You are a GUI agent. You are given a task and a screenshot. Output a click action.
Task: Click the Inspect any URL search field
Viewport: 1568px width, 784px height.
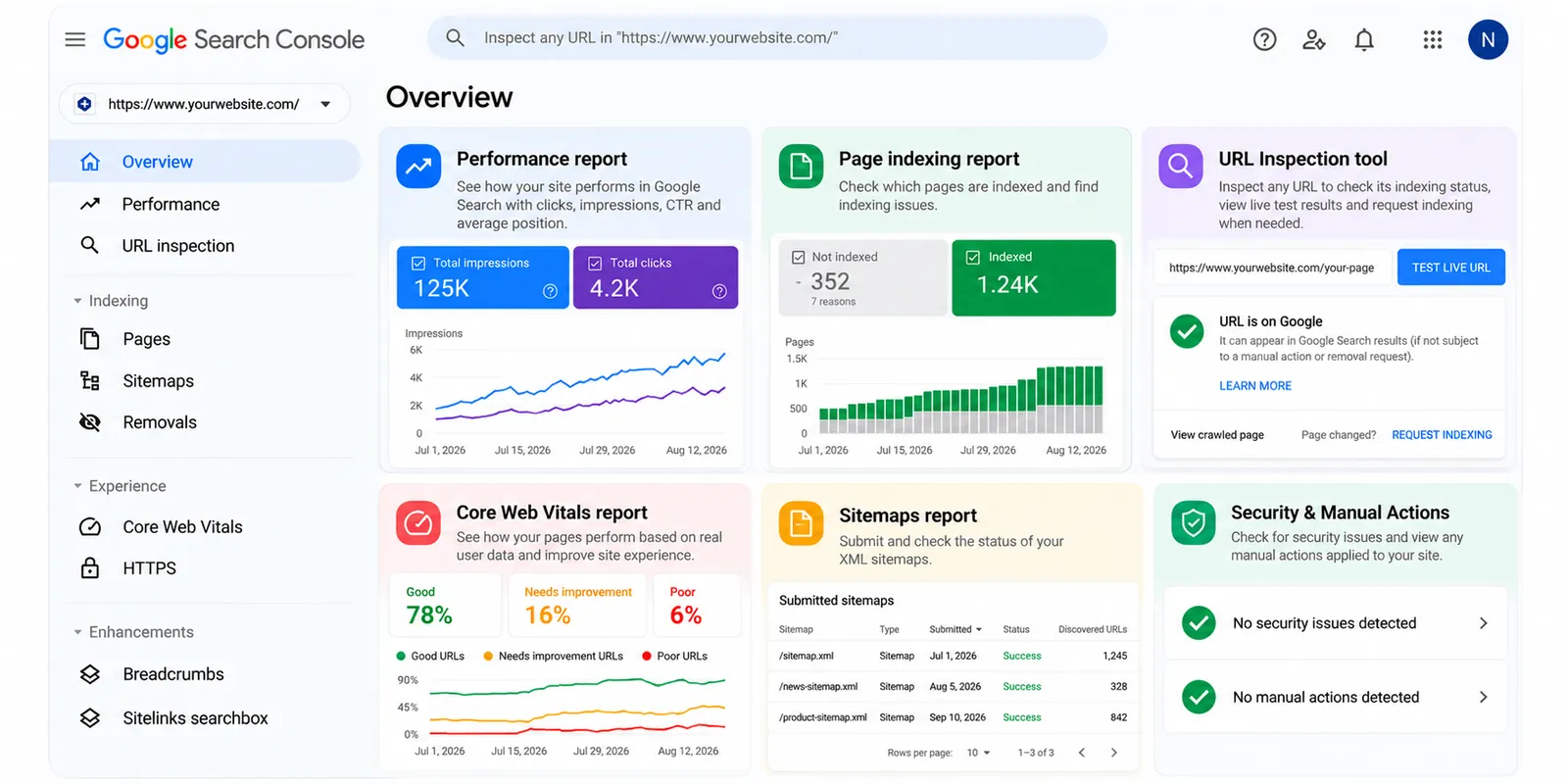tap(767, 38)
